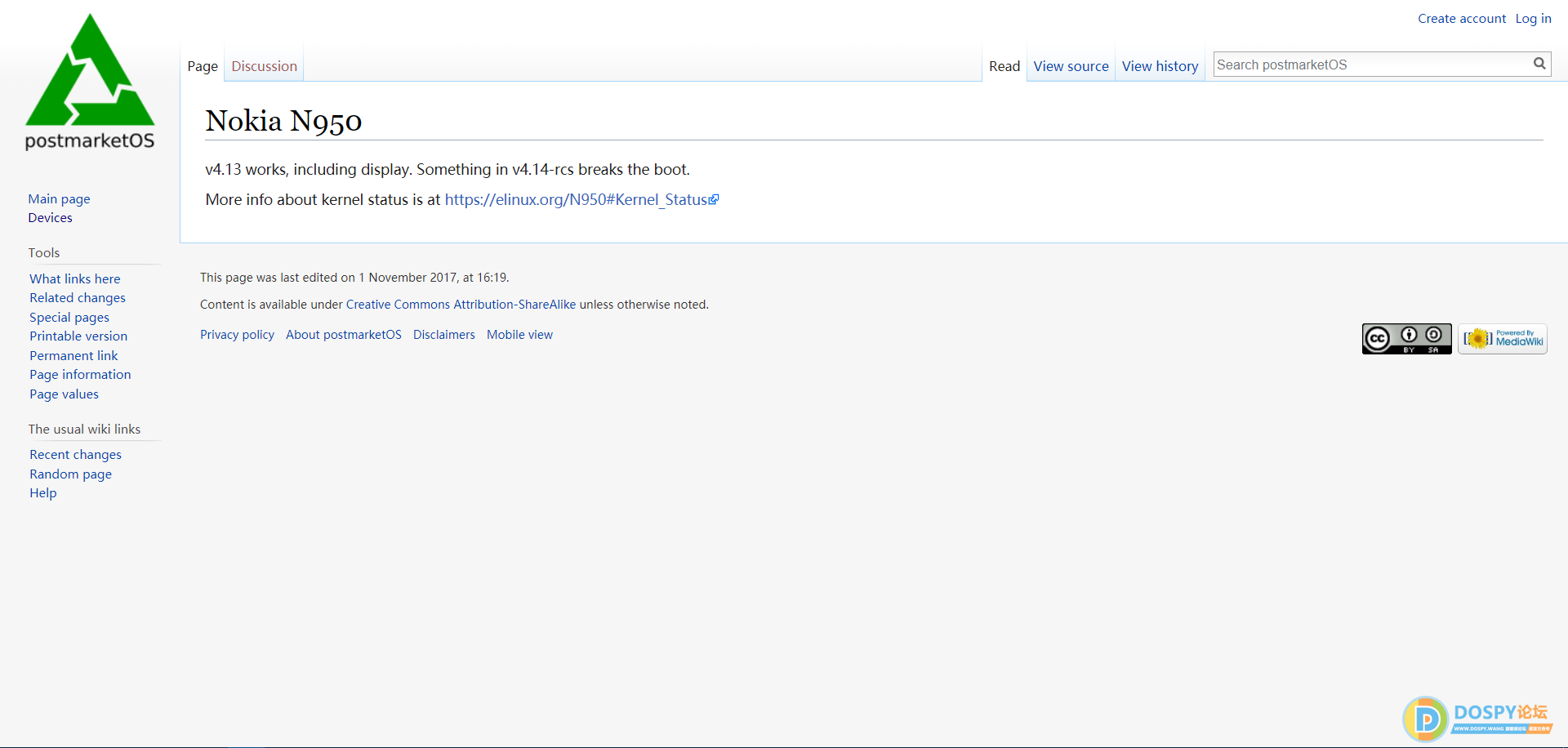Viewport: 1568px width, 748px height.
Task: Follow the elinux.org N950 Kernel_Status link
Action: [x=581, y=199]
